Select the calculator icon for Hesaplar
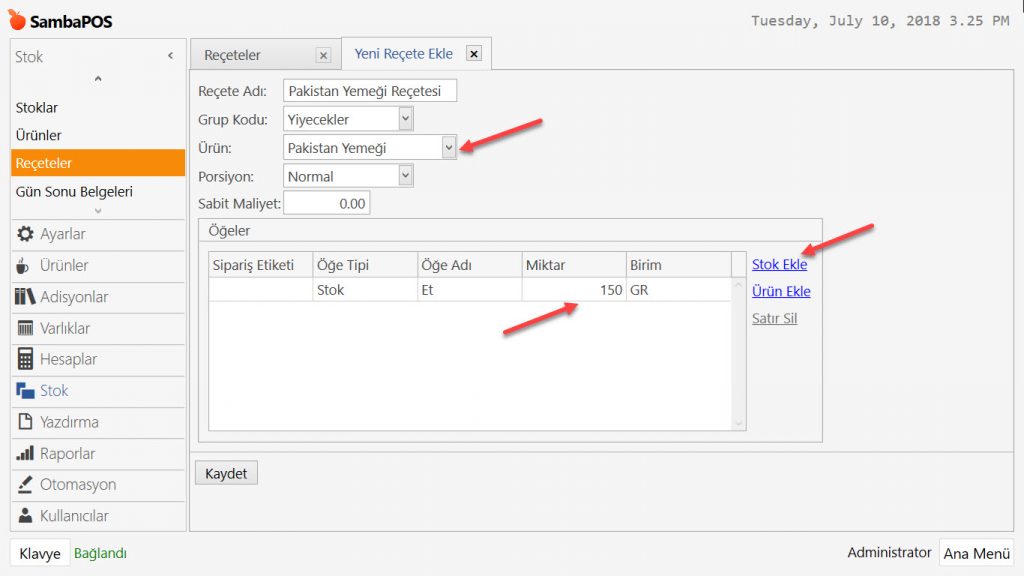This screenshot has height=576, width=1024. click(25, 359)
